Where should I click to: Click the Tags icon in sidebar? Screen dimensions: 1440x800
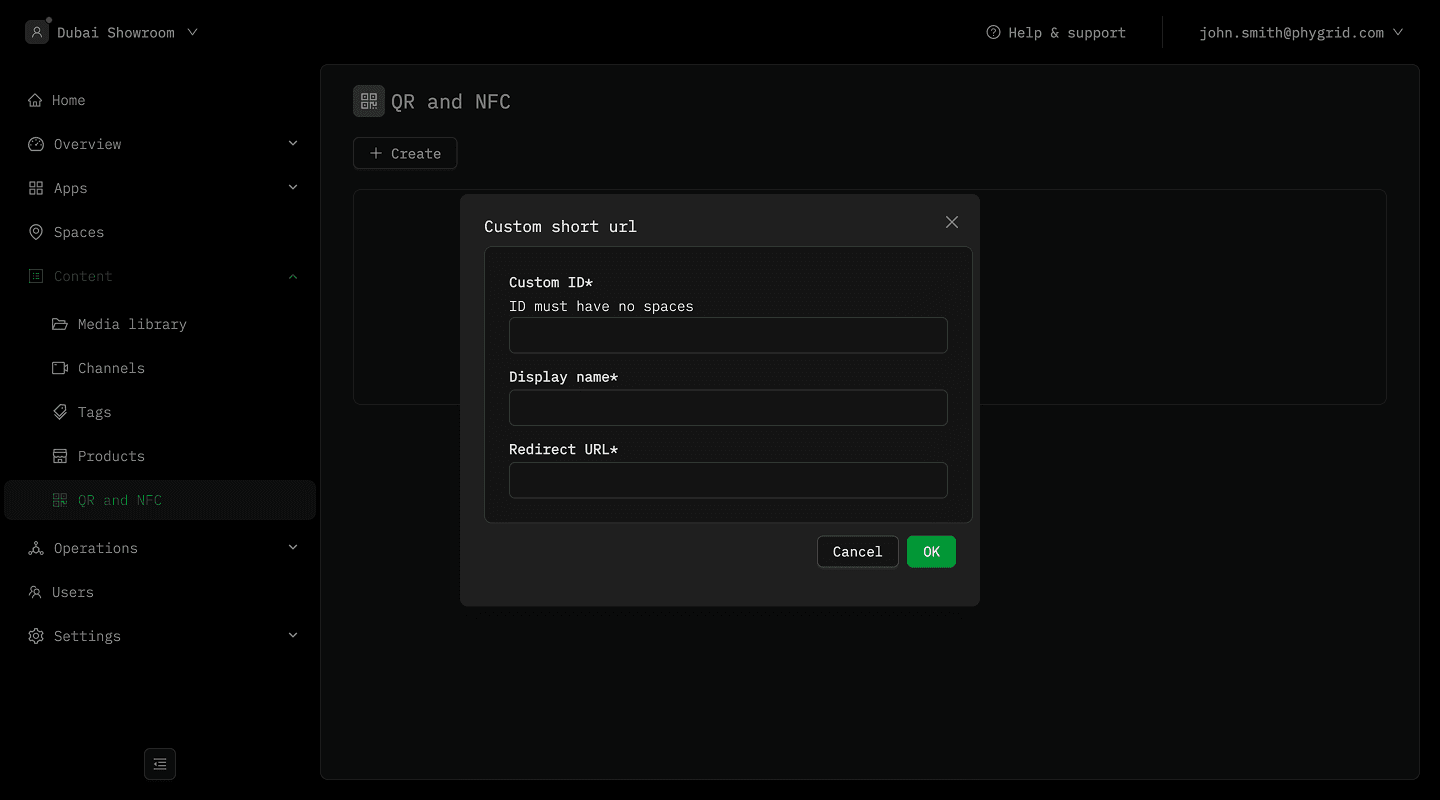tap(60, 412)
